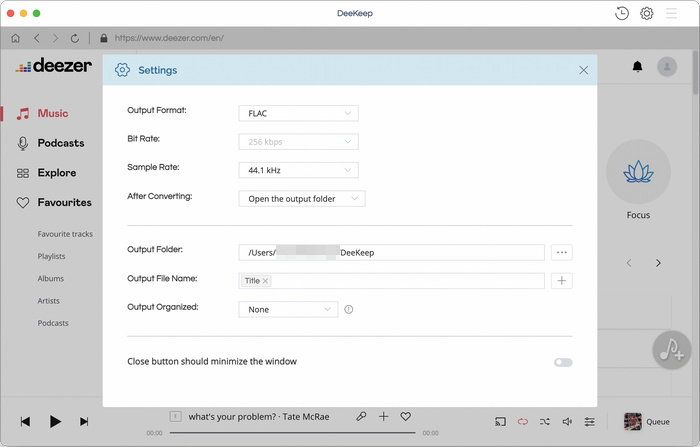Toggle shuffle mode
The height and width of the screenshot is (447, 700).
pos(545,422)
